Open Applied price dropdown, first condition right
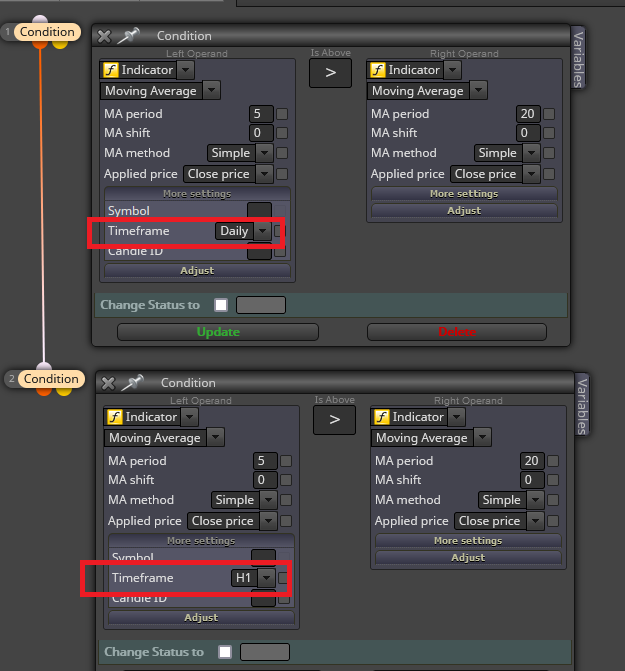 [x=531, y=174]
